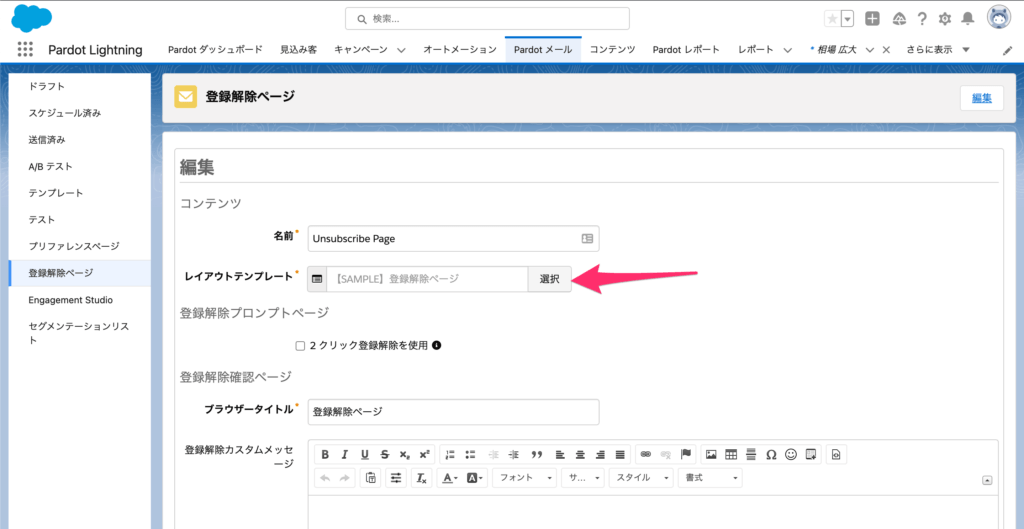
Task: Increase indent in the editor
Action: [x=515, y=454]
